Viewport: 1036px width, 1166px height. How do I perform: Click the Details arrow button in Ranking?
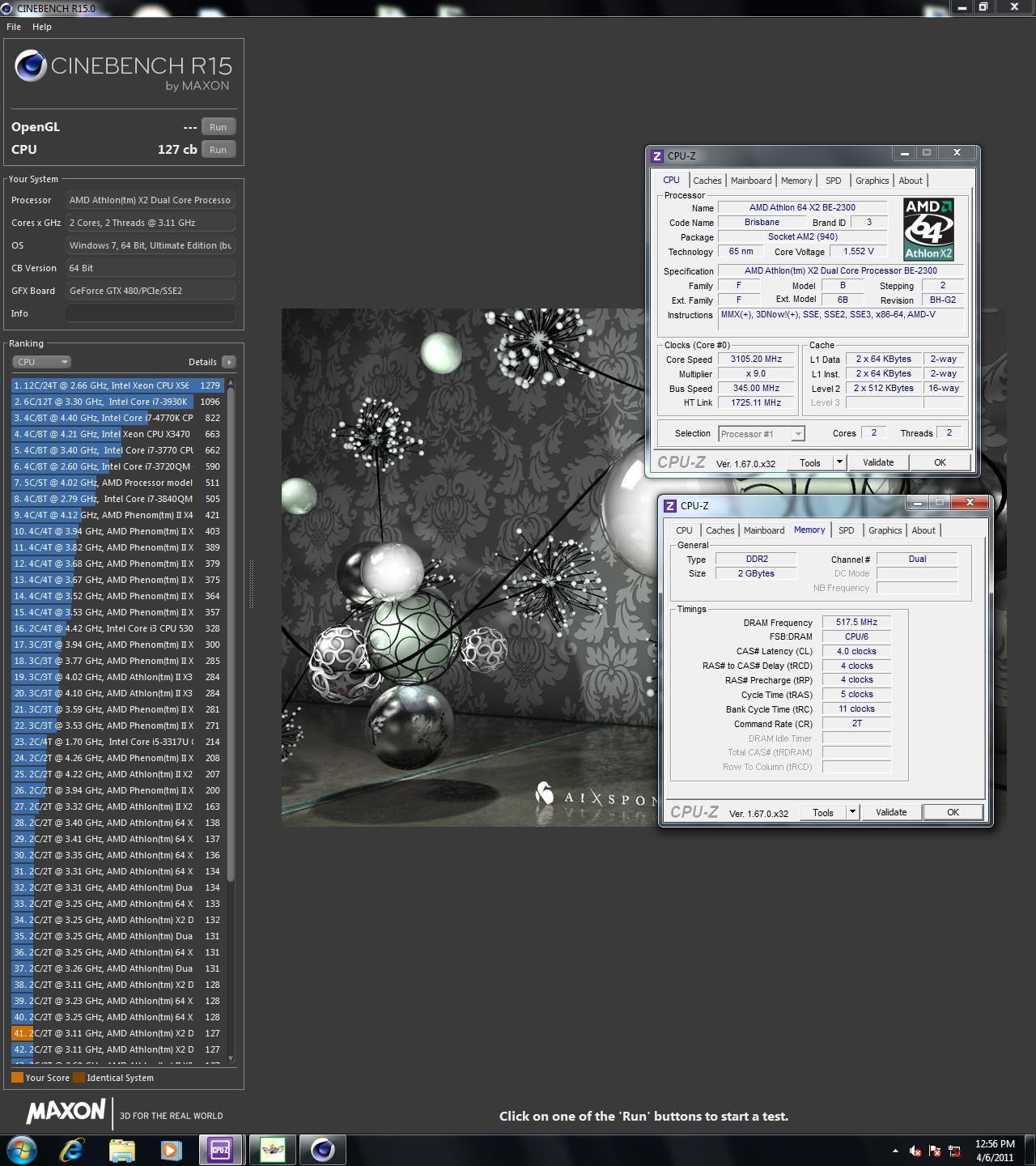(x=229, y=362)
